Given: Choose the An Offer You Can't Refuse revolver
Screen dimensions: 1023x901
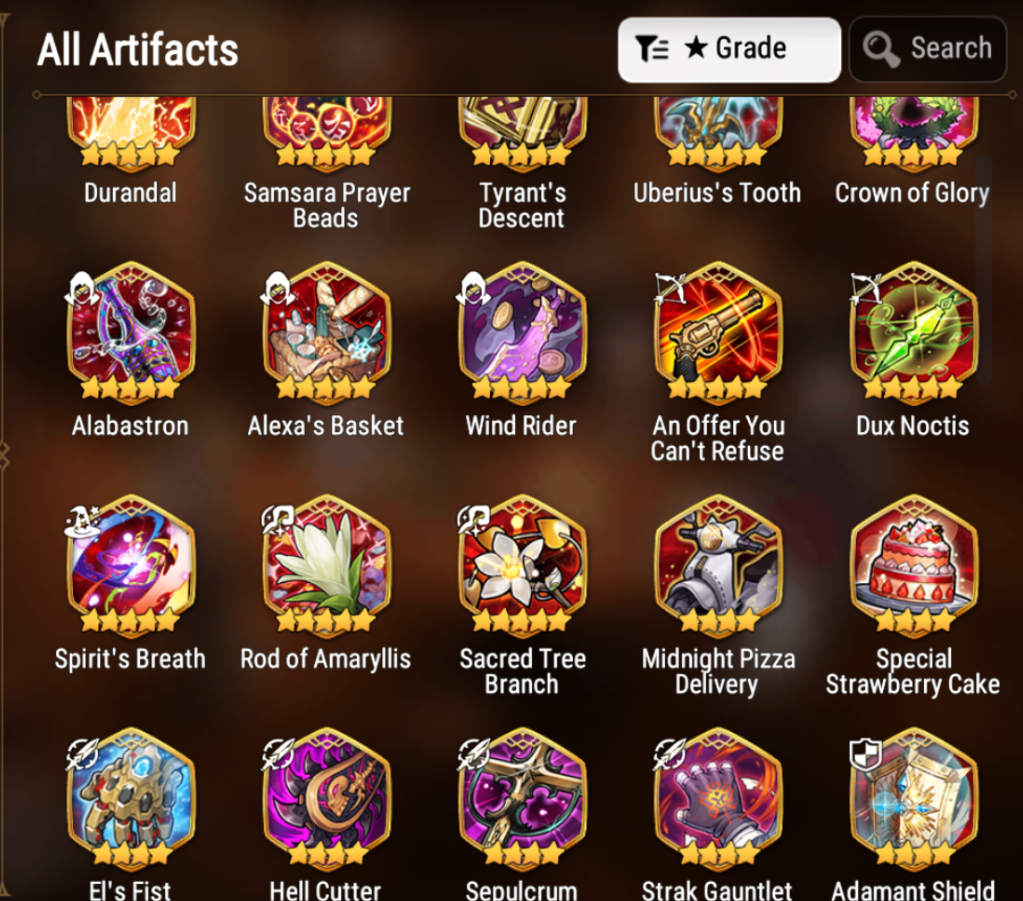Looking at the screenshot, I should pos(718,330).
